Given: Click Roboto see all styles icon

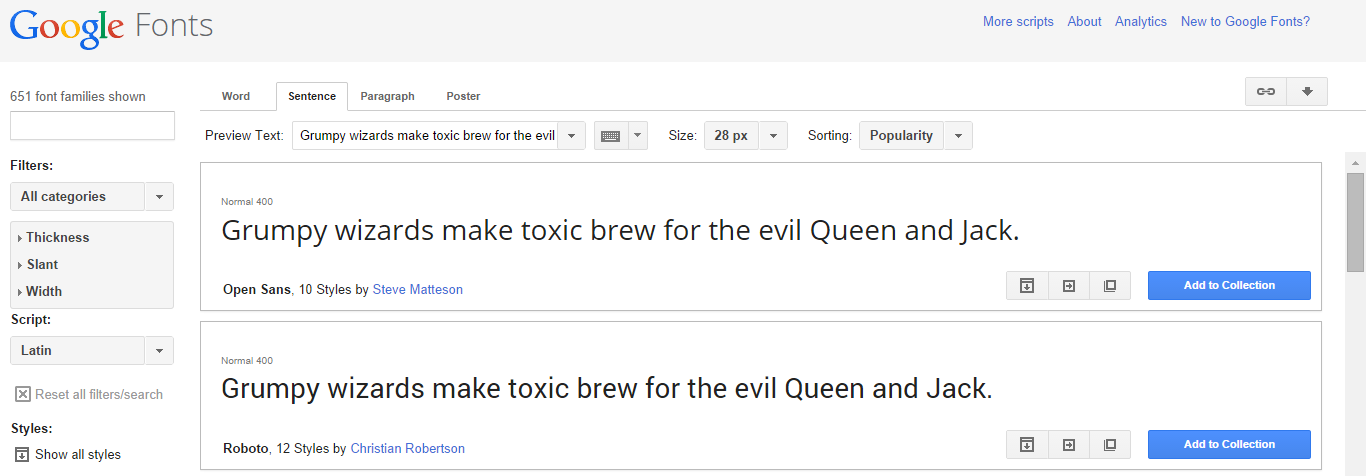Looking at the screenshot, I should (x=1110, y=445).
